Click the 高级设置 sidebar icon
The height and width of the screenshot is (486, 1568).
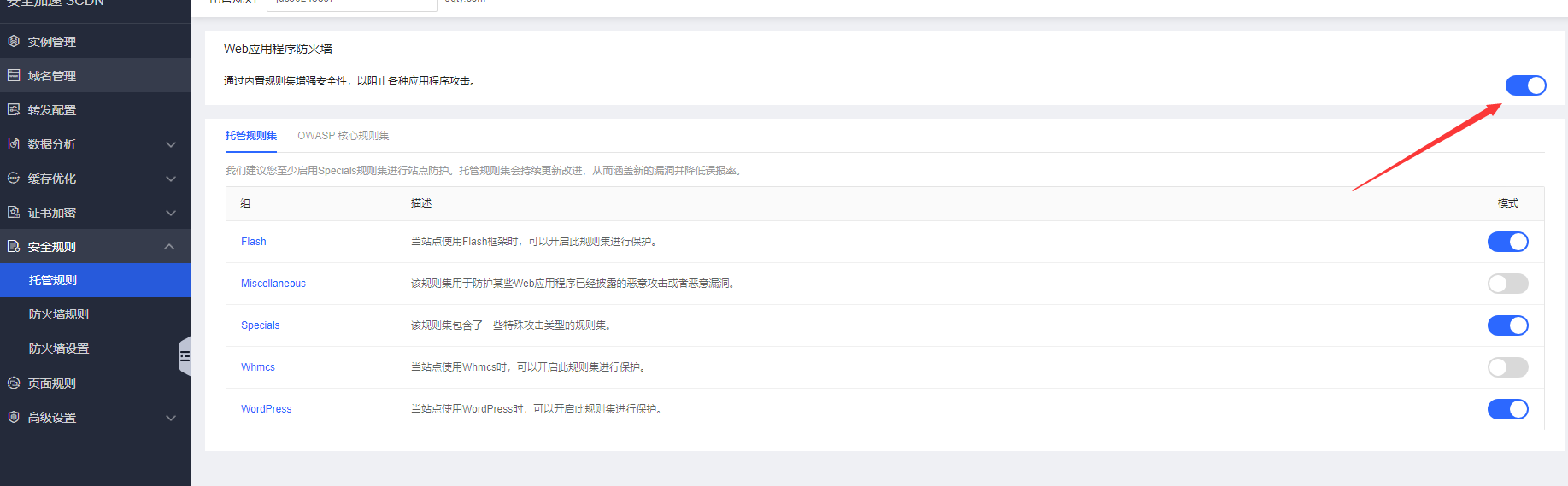[14, 417]
